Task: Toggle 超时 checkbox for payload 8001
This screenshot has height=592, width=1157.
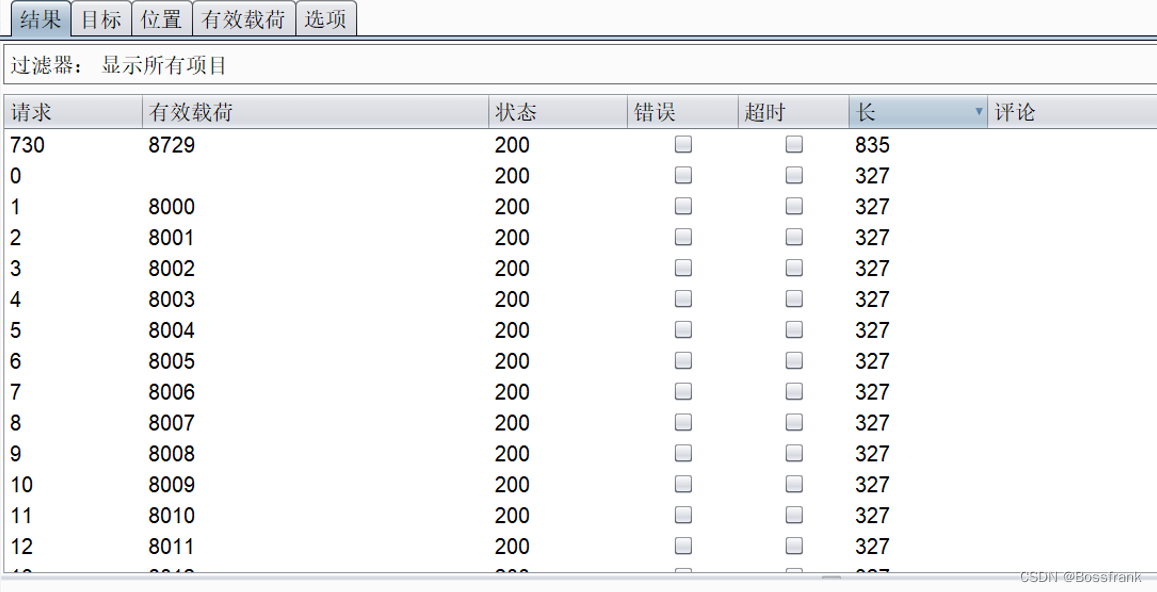Action: click(794, 237)
